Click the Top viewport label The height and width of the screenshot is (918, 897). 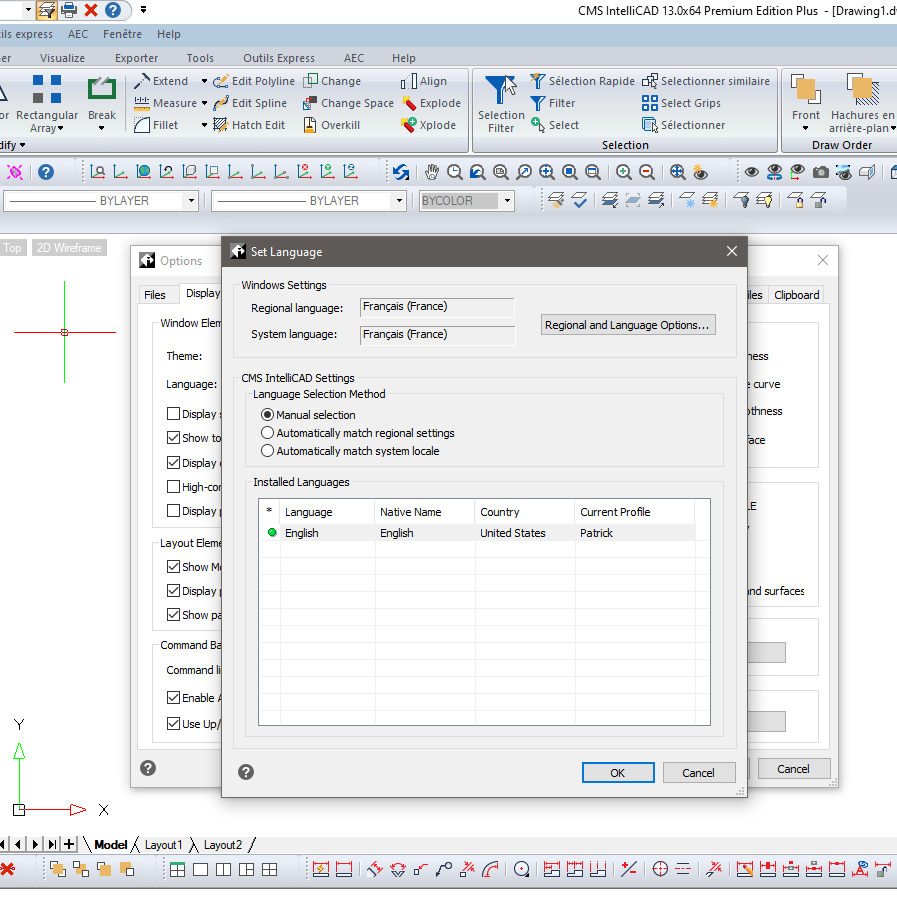pyautogui.click(x=12, y=248)
